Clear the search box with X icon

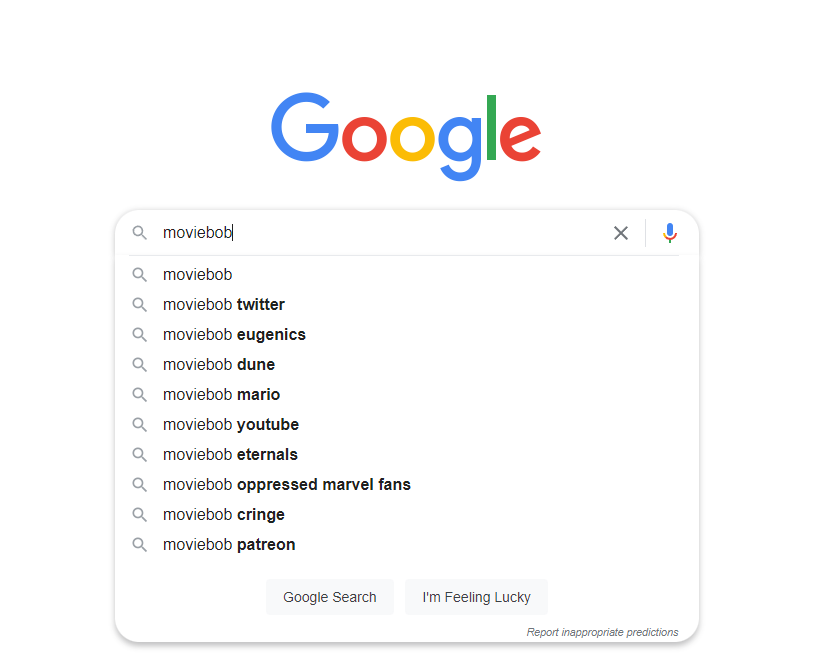click(x=621, y=233)
